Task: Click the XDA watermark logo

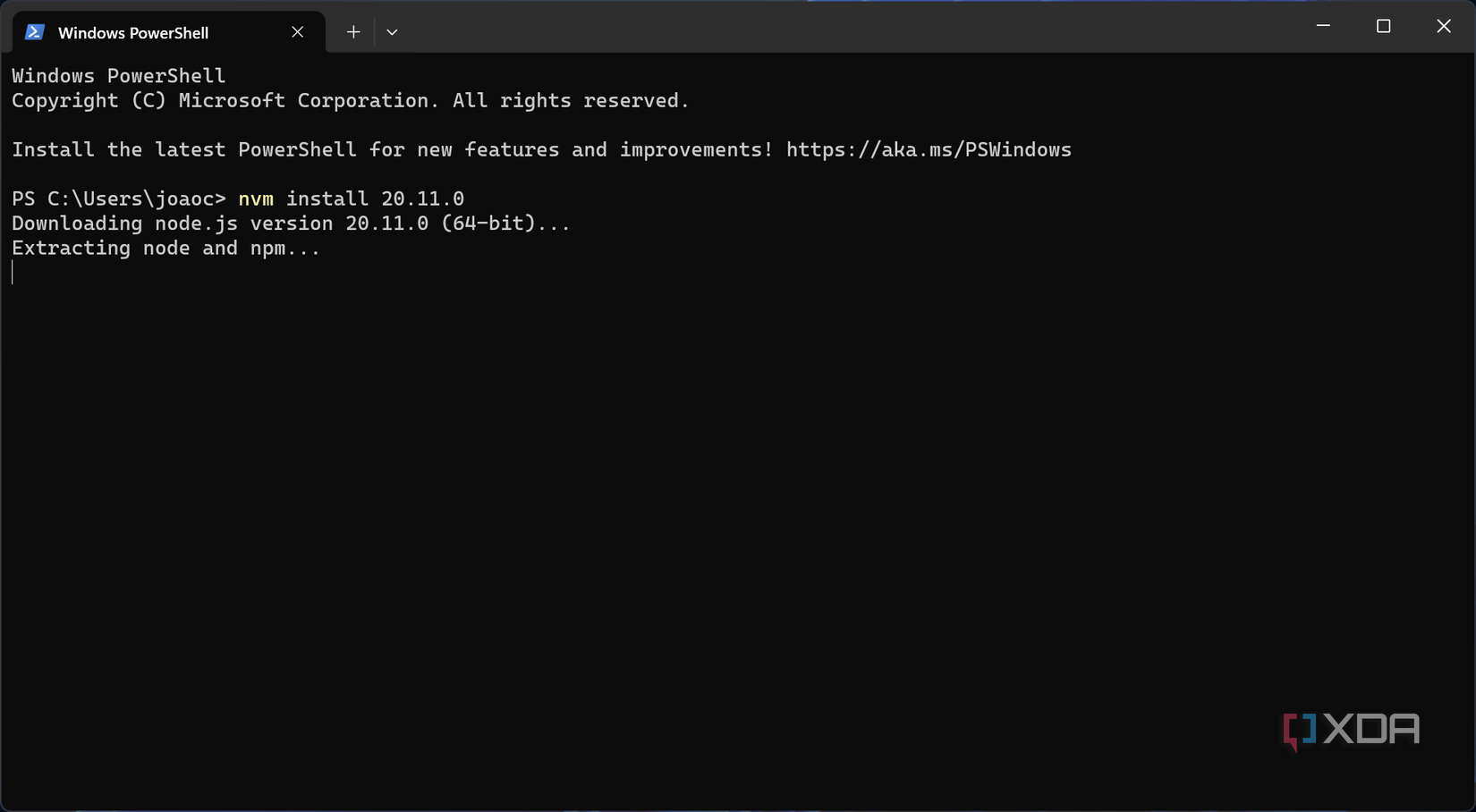Action: point(1352,730)
